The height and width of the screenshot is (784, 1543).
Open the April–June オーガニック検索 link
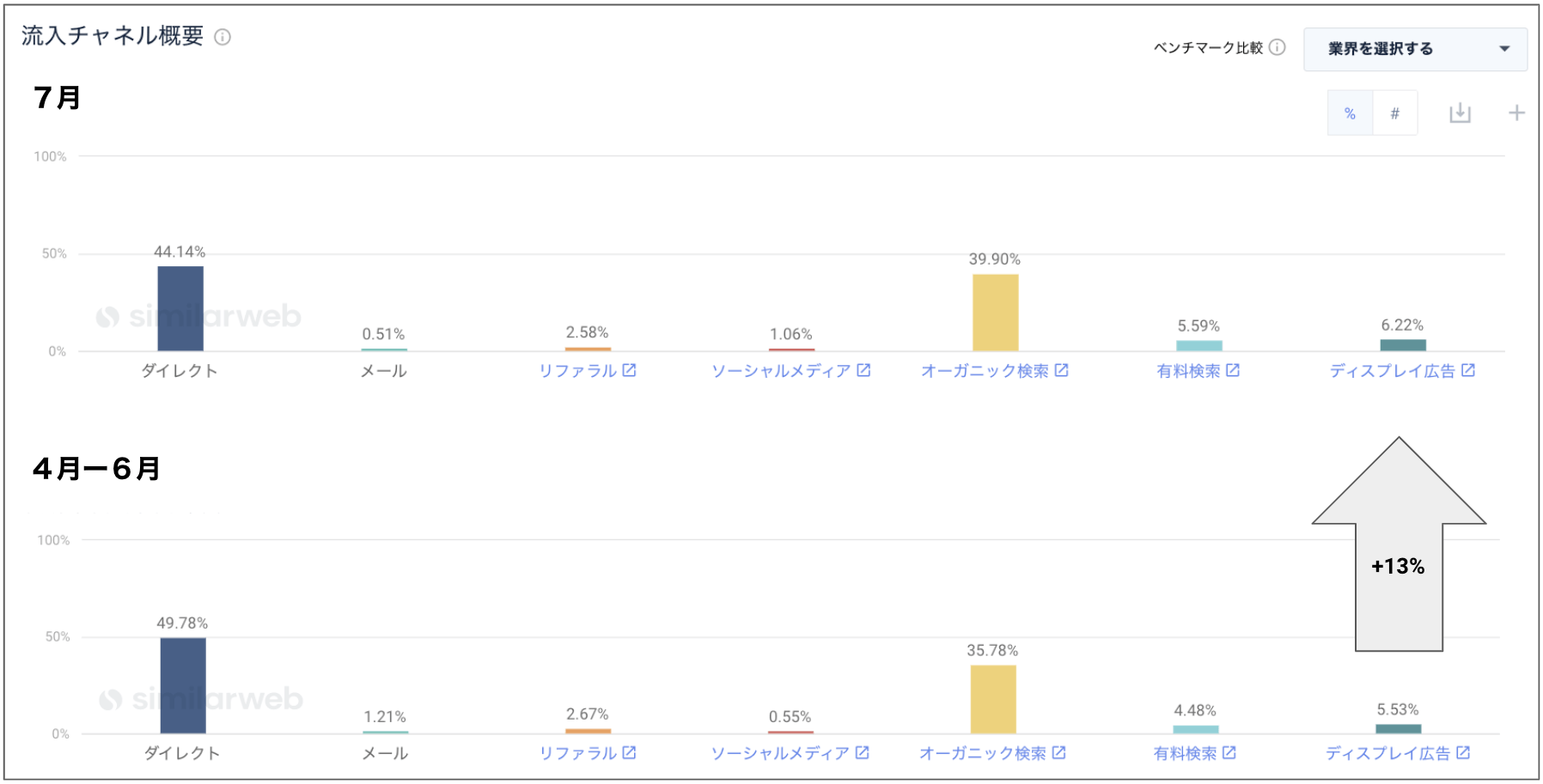983,753
